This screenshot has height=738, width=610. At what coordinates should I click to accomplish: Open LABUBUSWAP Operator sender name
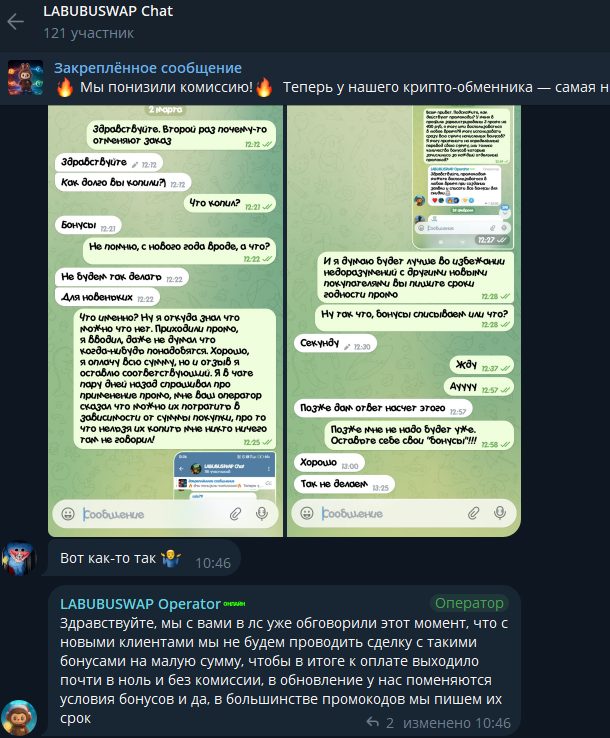140,604
